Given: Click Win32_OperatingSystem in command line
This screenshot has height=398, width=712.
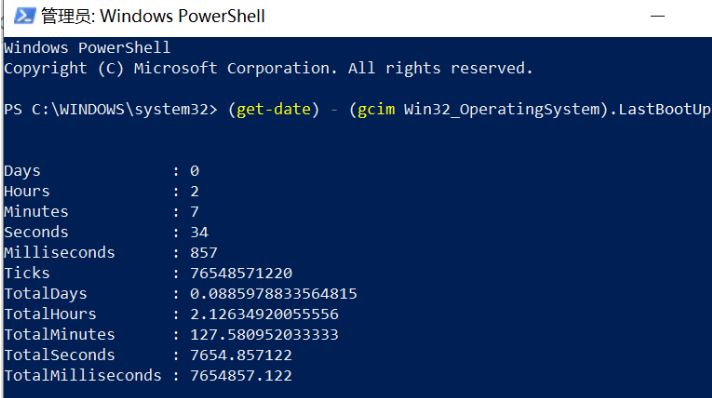Looking at the screenshot, I should (501, 109).
